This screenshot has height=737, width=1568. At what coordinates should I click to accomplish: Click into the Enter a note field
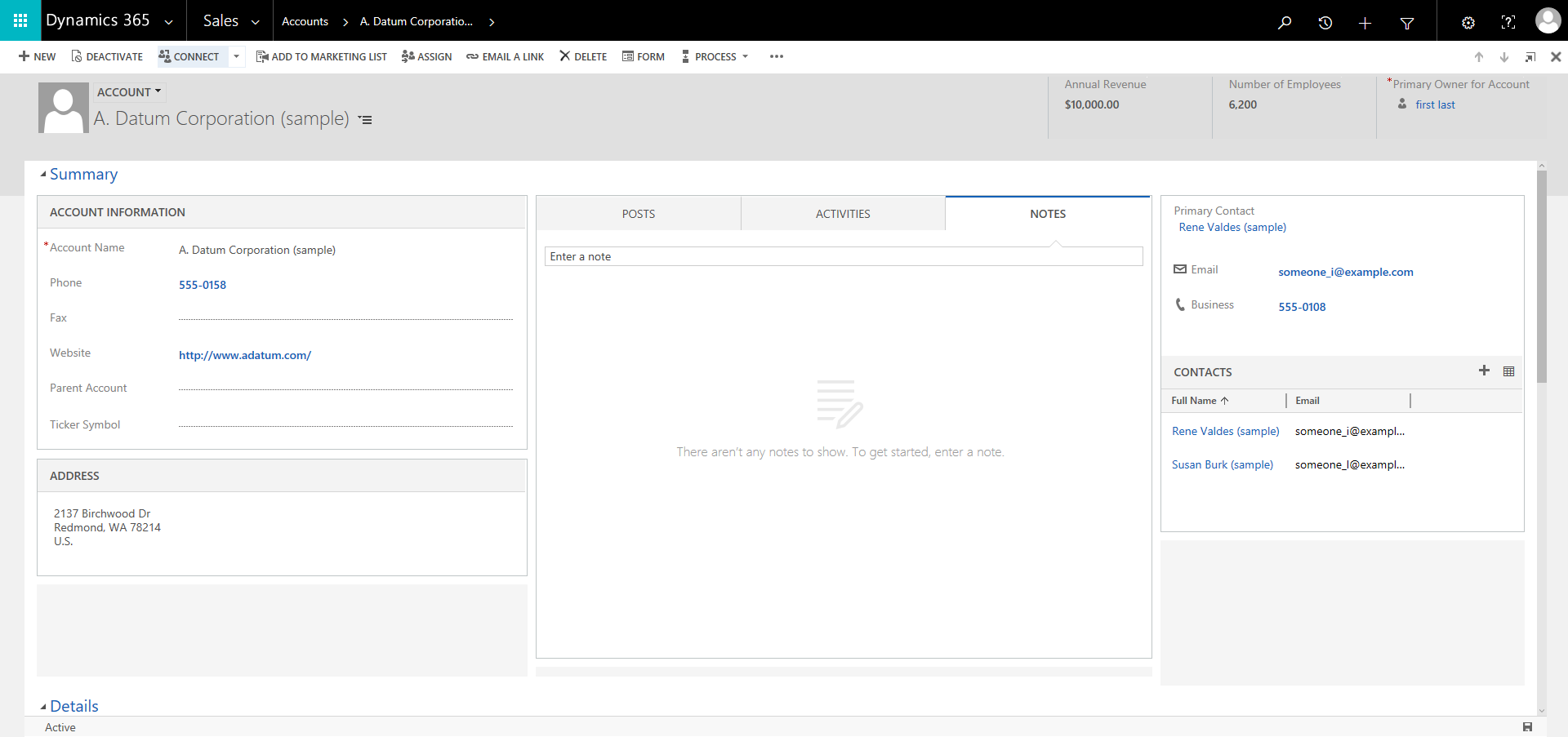point(843,256)
